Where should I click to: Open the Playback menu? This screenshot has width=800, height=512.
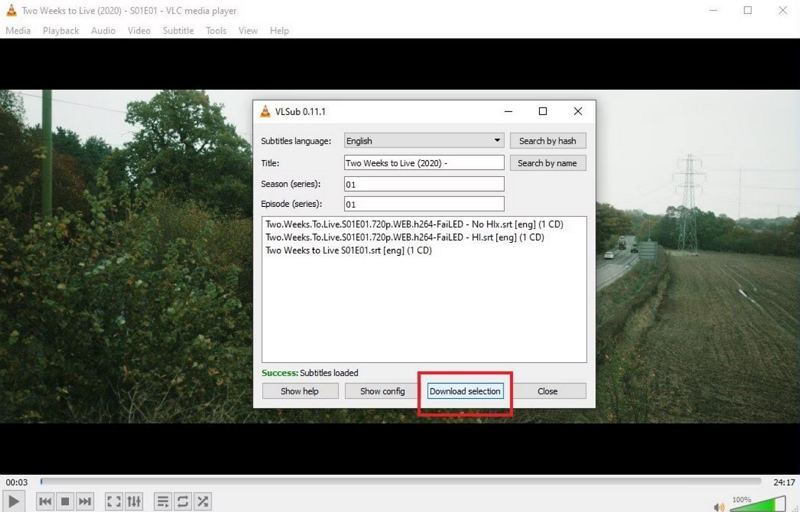coord(61,31)
